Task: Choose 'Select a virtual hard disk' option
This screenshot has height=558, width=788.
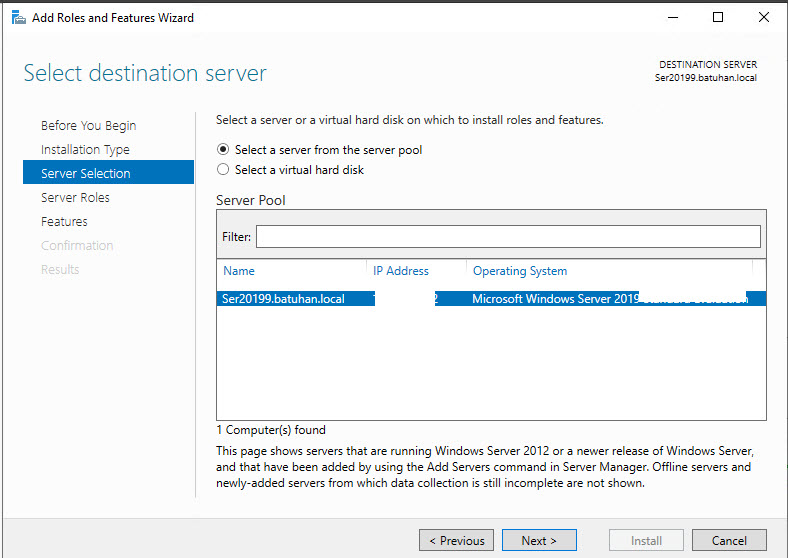Action: (x=223, y=170)
